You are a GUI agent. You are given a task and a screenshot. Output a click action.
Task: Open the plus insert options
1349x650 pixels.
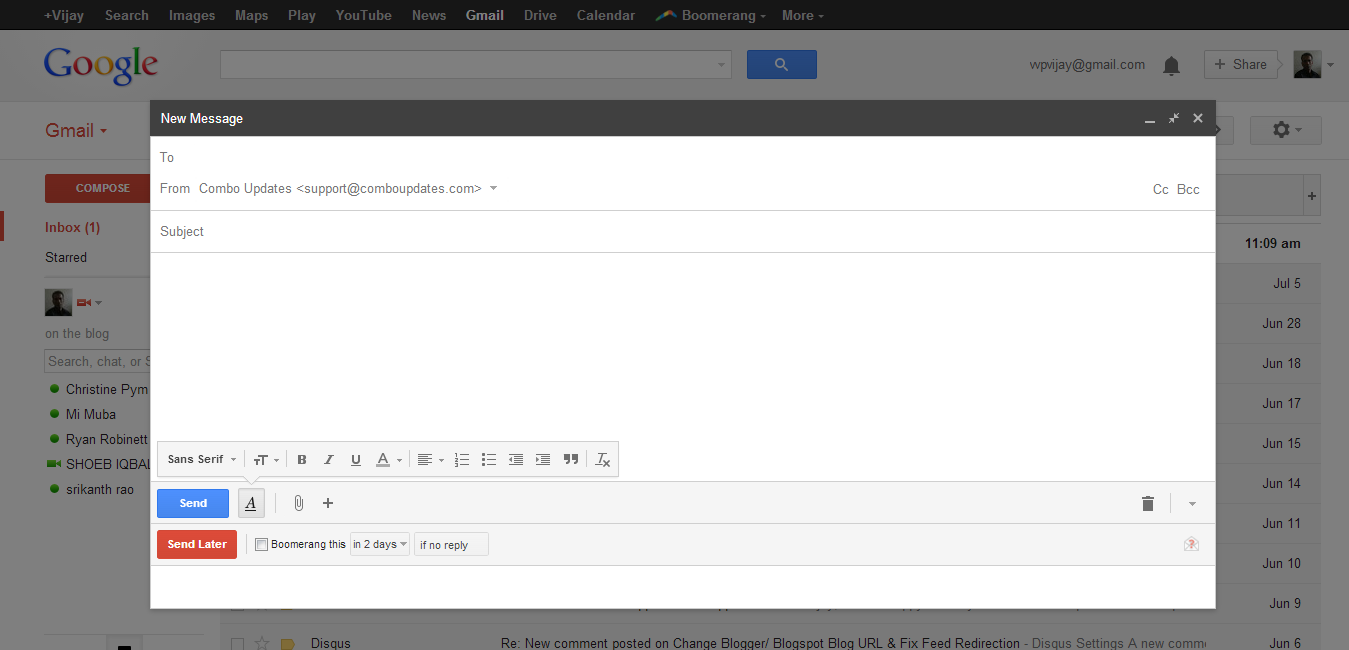(327, 503)
